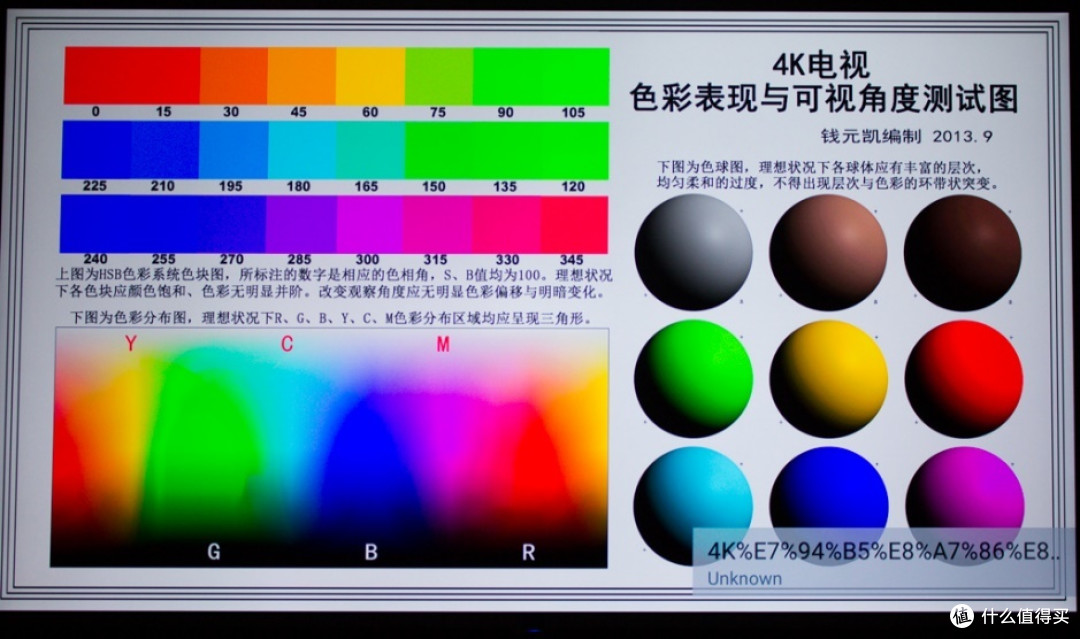This screenshot has height=639, width=1080.
Task: Select the violet swatch labeled 285
Action: point(300,224)
